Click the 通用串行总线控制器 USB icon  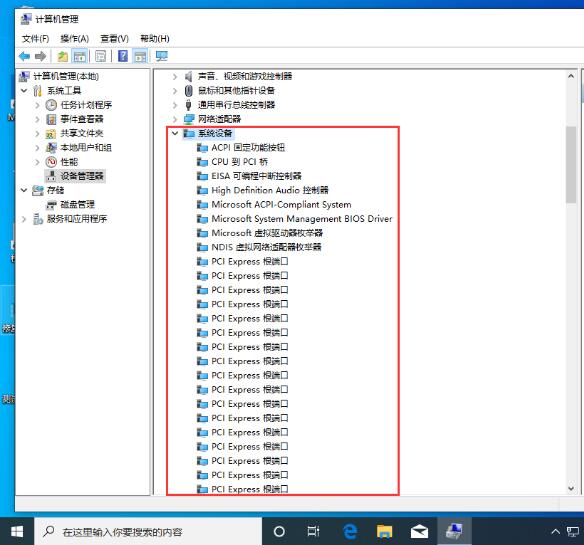click(x=189, y=105)
